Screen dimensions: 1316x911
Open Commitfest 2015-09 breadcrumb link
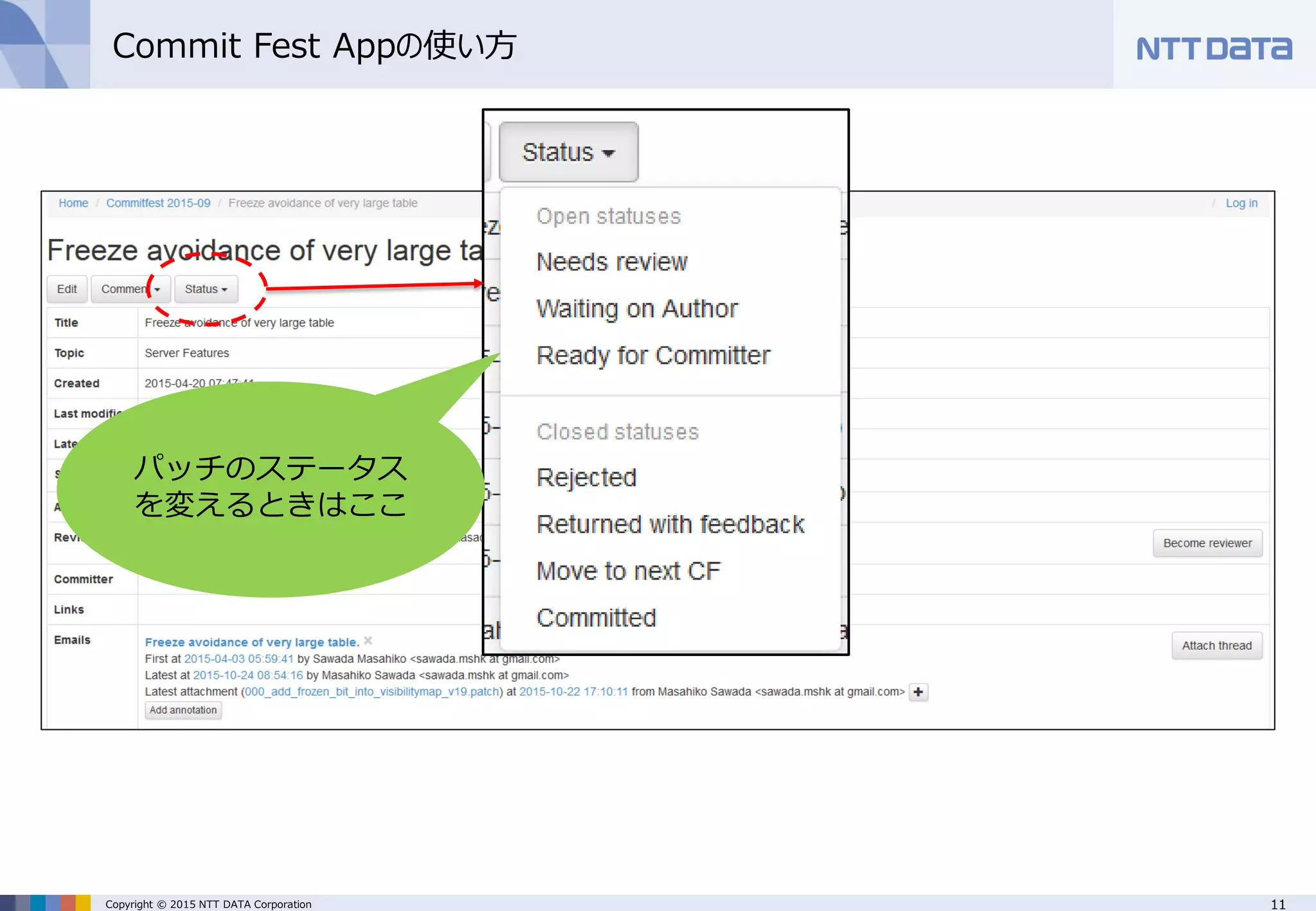158,203
